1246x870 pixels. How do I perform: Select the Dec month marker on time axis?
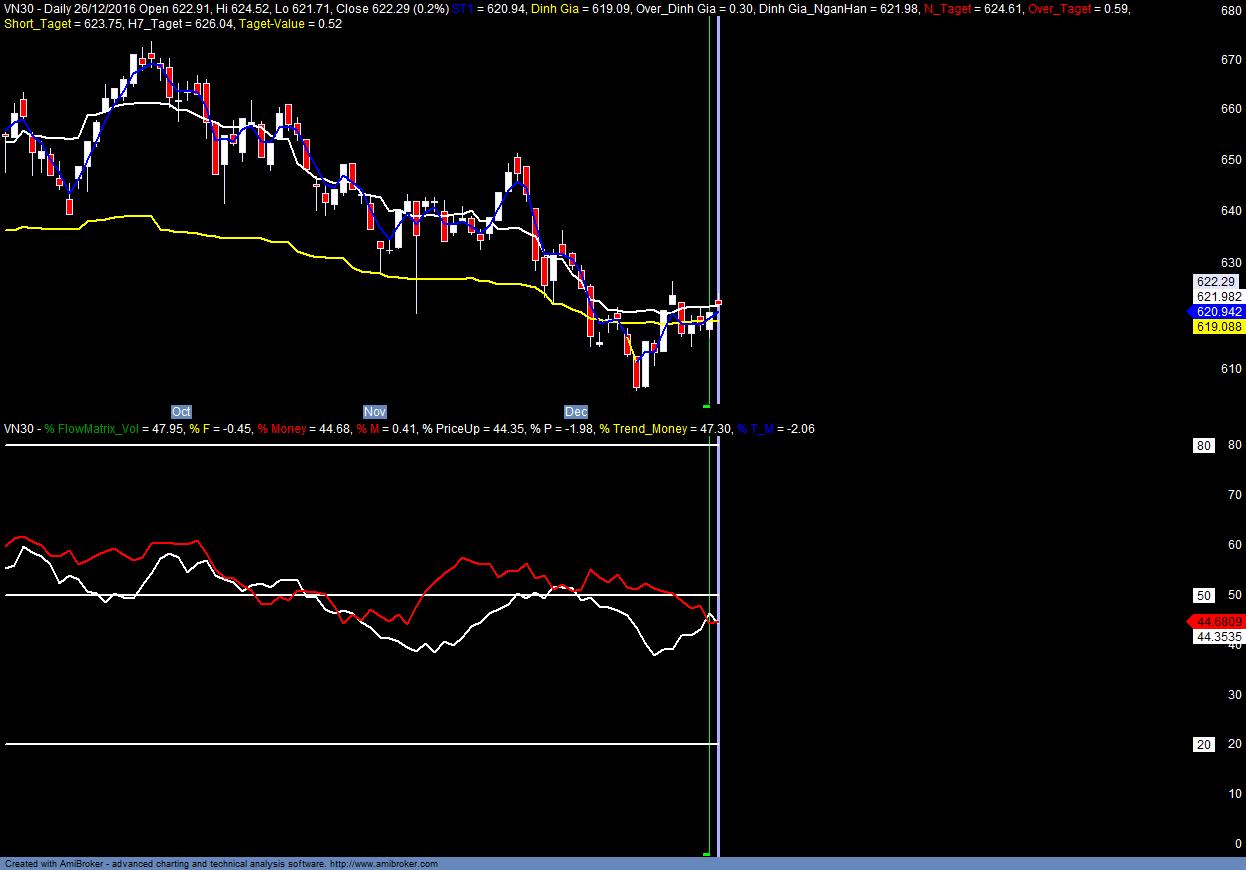(576, 411)
